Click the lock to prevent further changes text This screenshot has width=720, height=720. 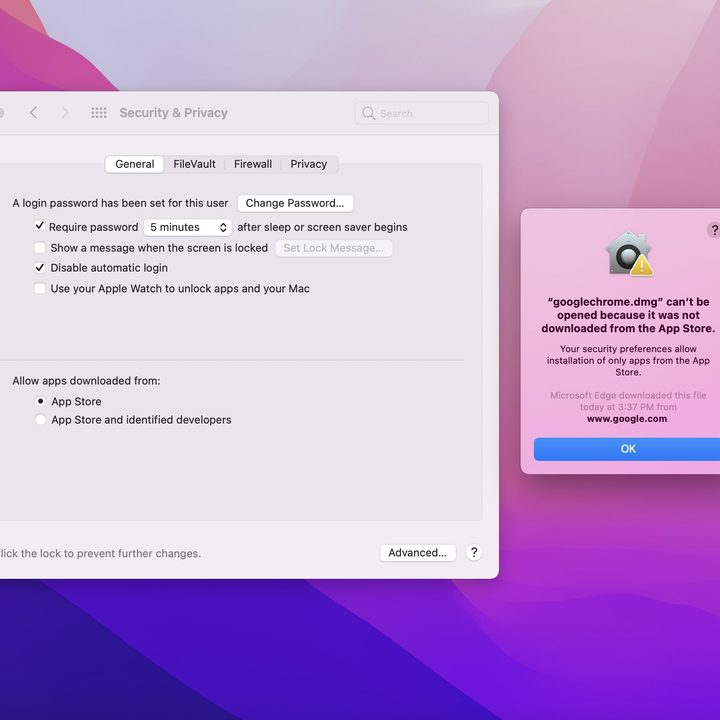coord(100,553)
